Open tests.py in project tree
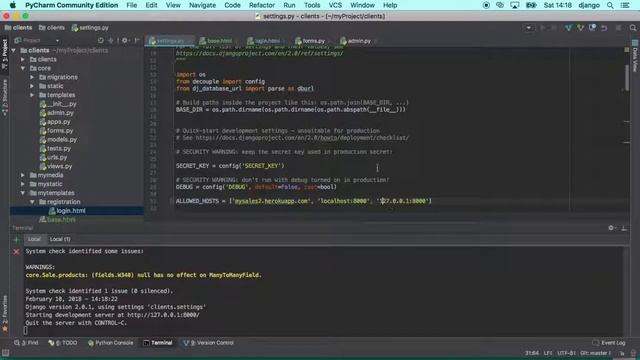This screenshot has height=360, width=640. pyautogui.click(x=56, y=149)
